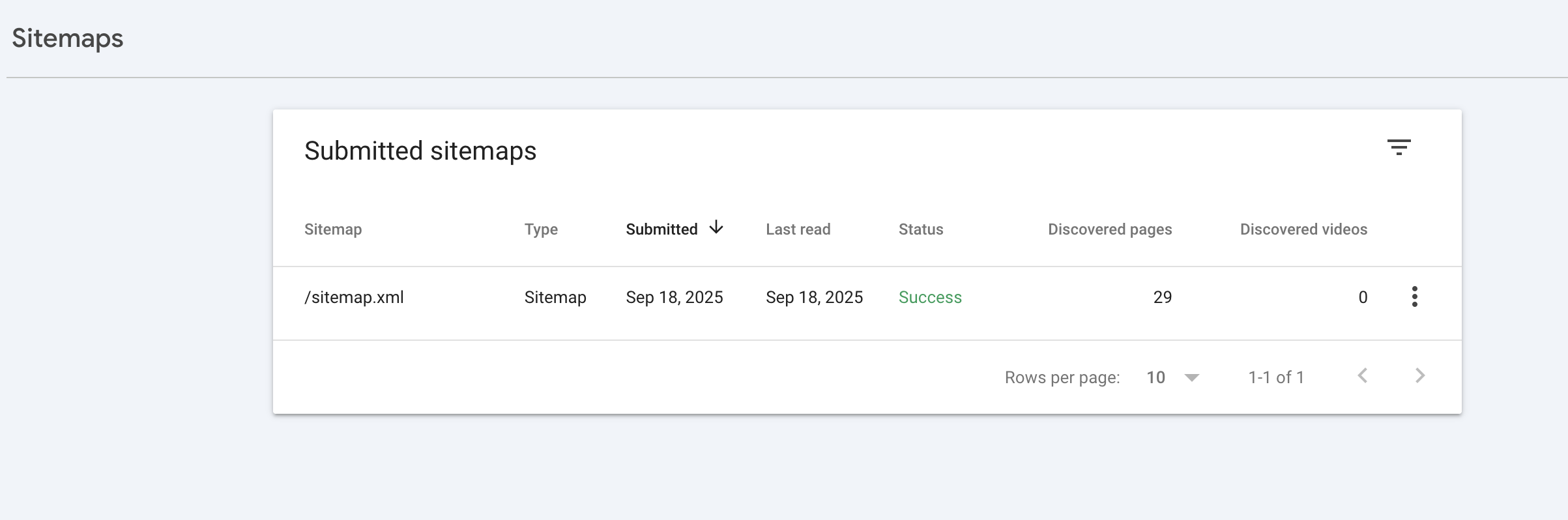Click the discovered pages count 29

pyautogui.click(x=1162, y=297)
